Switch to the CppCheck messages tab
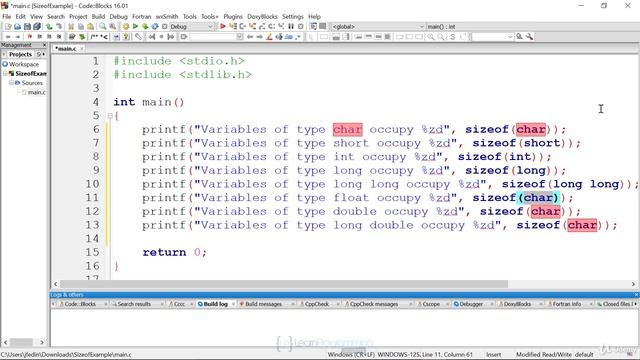The image size is (640, 360). (373, 304)
